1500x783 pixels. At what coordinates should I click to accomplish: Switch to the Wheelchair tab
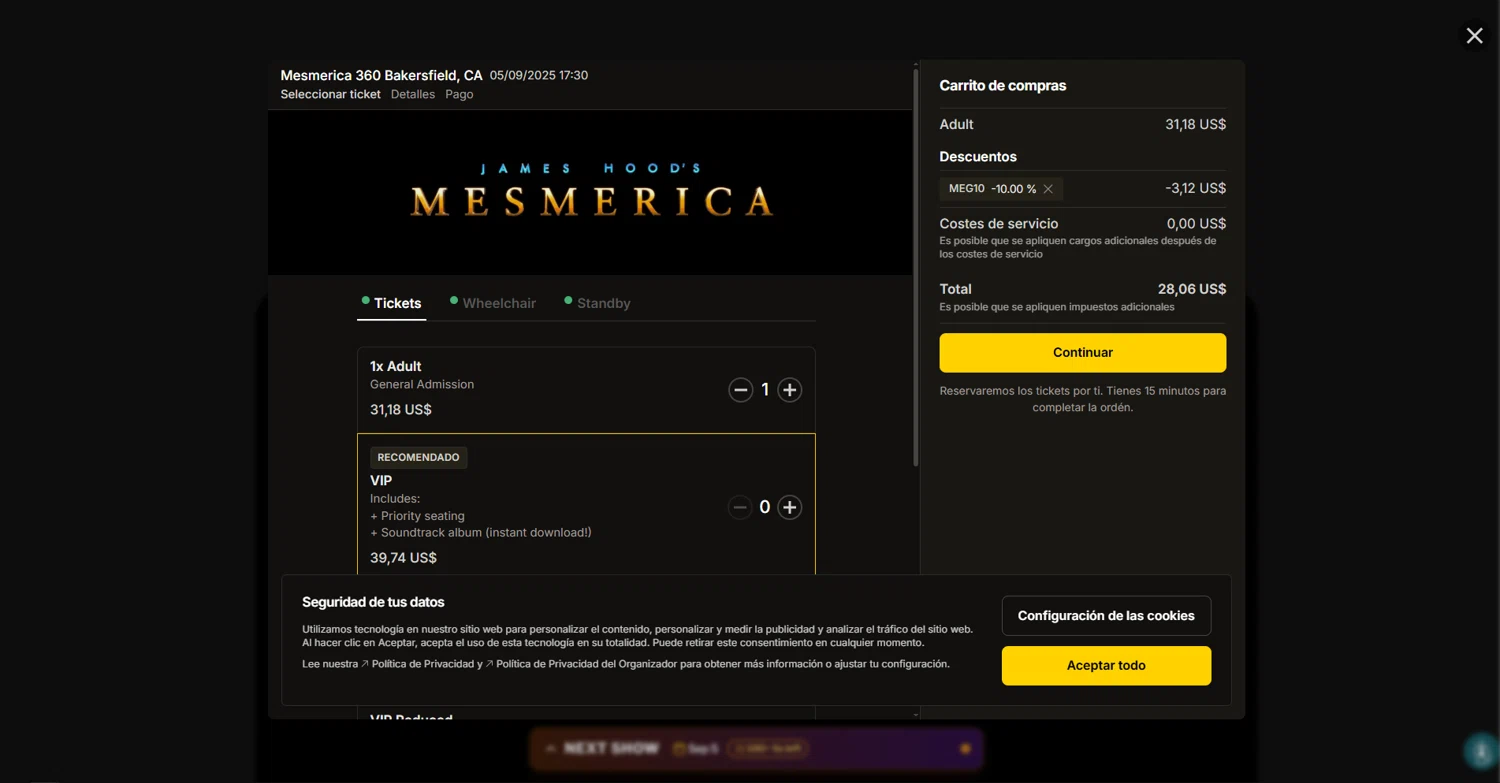click(493, 303)
